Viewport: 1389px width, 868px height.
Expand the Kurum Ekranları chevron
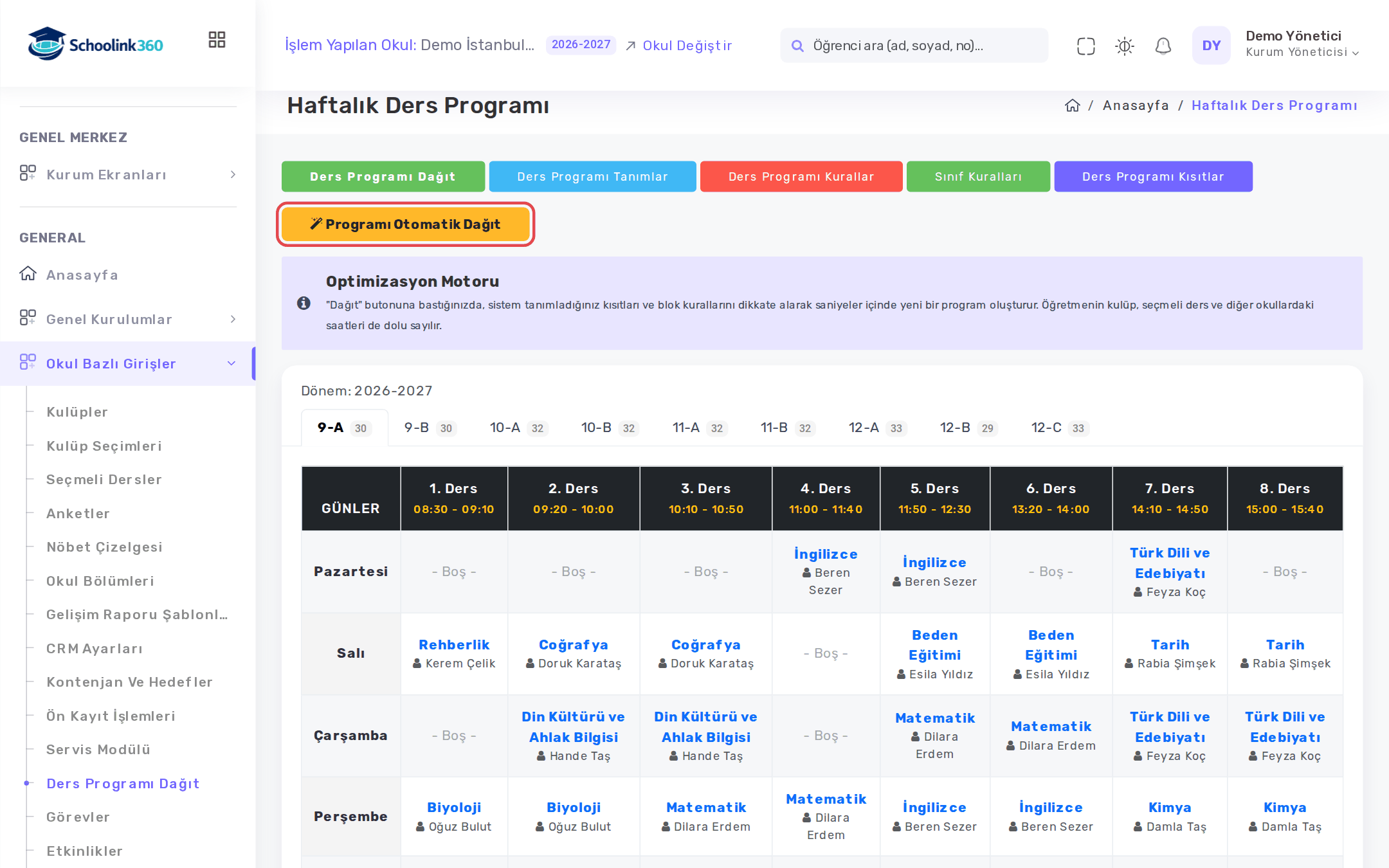(x=233, y=174)
